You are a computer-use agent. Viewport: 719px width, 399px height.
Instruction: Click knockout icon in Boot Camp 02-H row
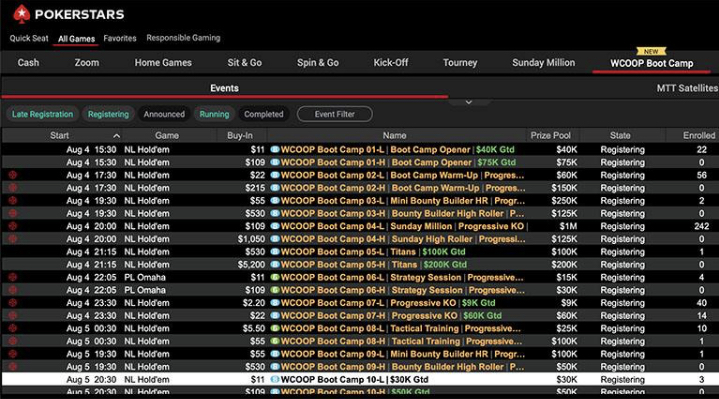click(13, 188)
